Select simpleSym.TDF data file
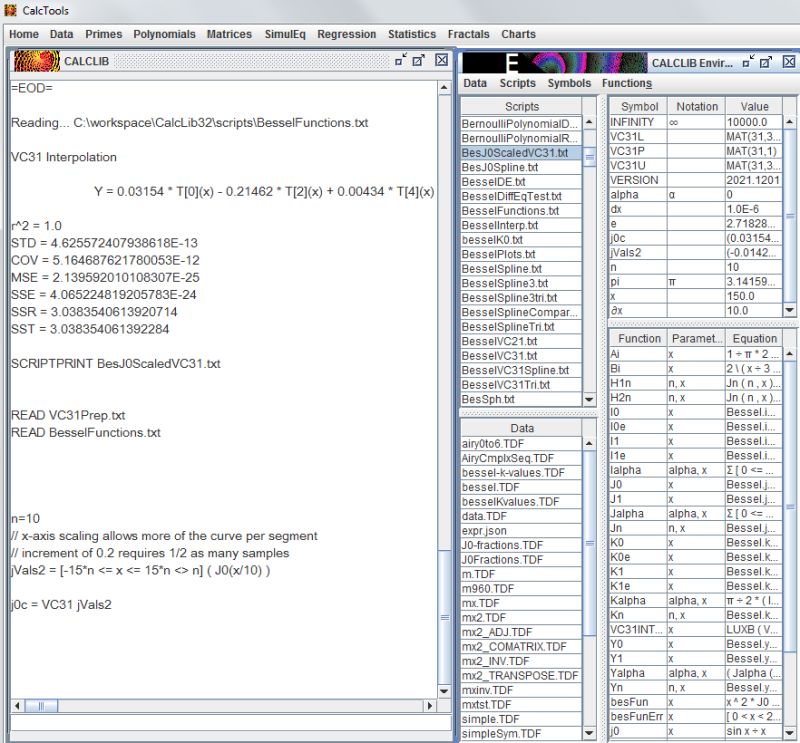This screenshot has height=743, width=800. [x=521, y=733]
